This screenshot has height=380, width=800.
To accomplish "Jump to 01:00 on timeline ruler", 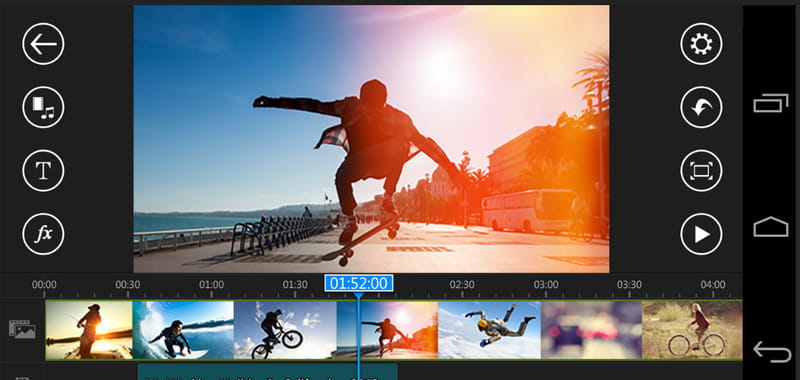I will (211, 285).
